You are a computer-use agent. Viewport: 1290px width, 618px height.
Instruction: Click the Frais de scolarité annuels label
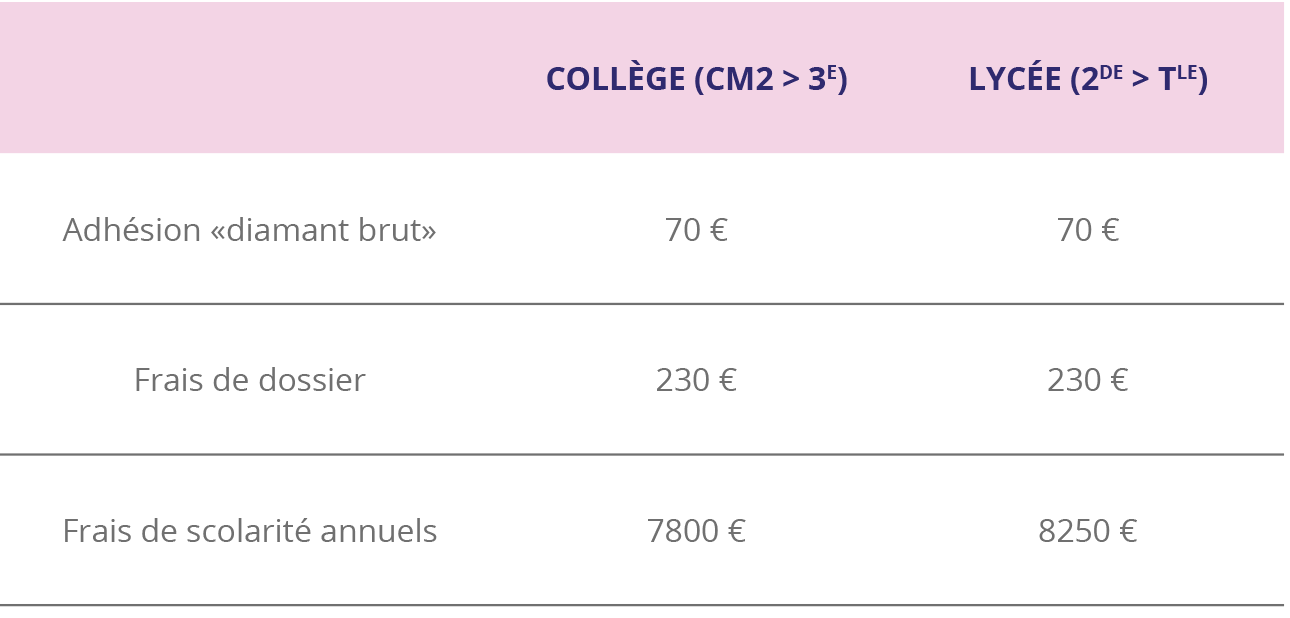point(250,531)
